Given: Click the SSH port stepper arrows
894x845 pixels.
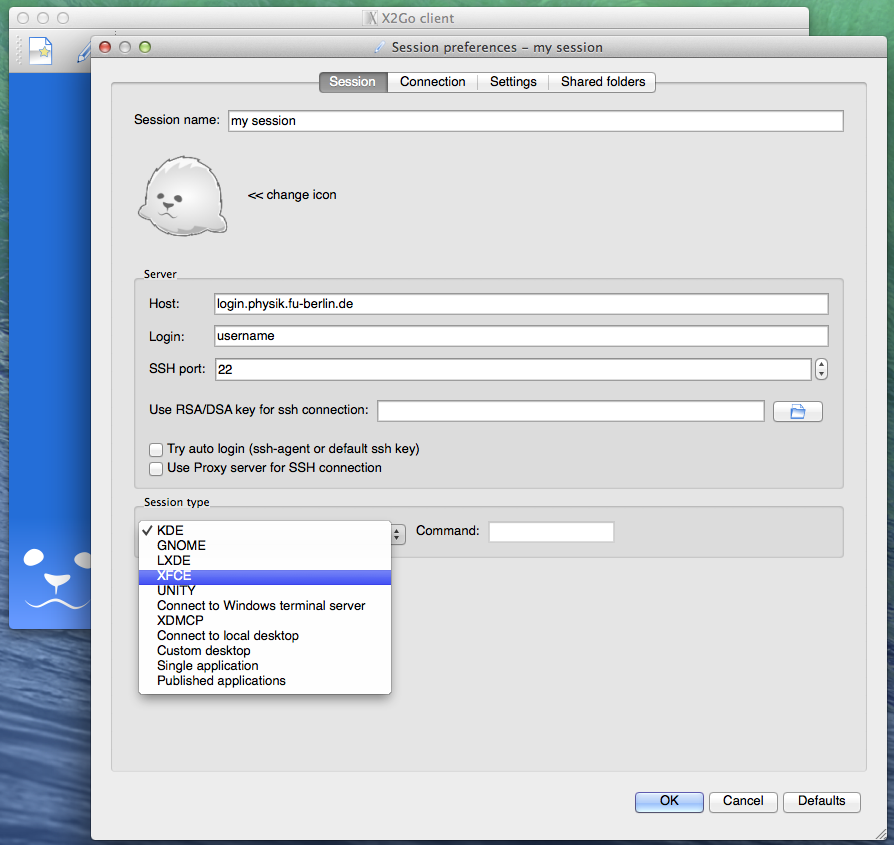Looking at the screenshot, I should [821, 369].
